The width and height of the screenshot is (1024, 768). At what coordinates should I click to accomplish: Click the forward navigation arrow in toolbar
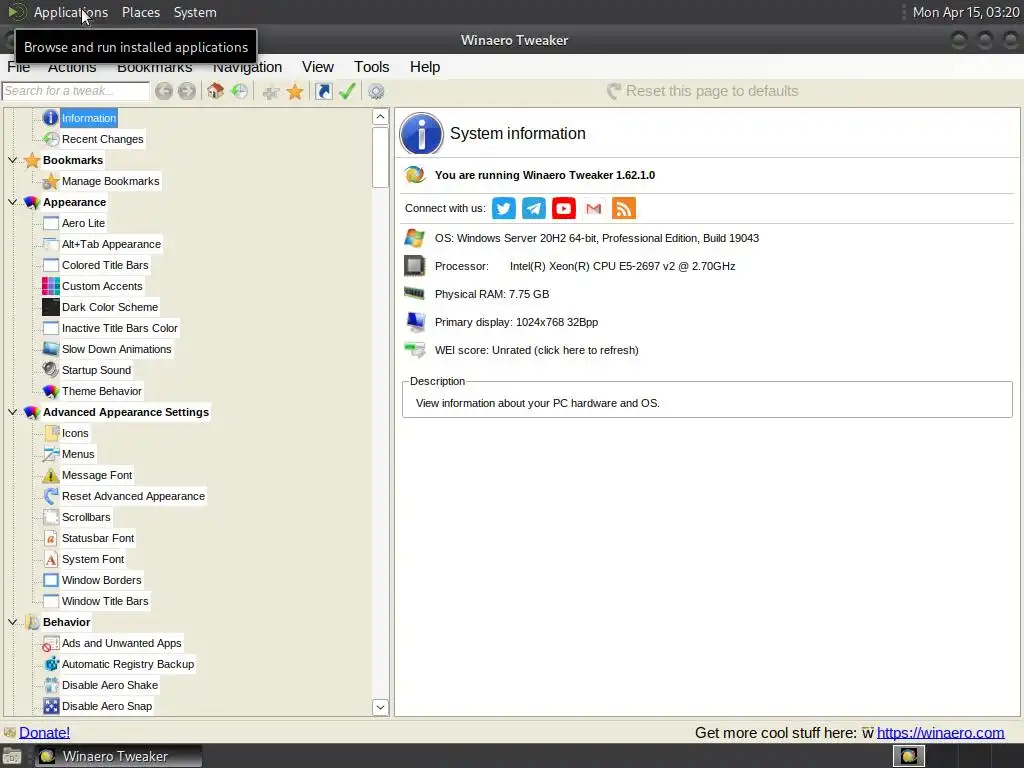click(x=187, y=91)
